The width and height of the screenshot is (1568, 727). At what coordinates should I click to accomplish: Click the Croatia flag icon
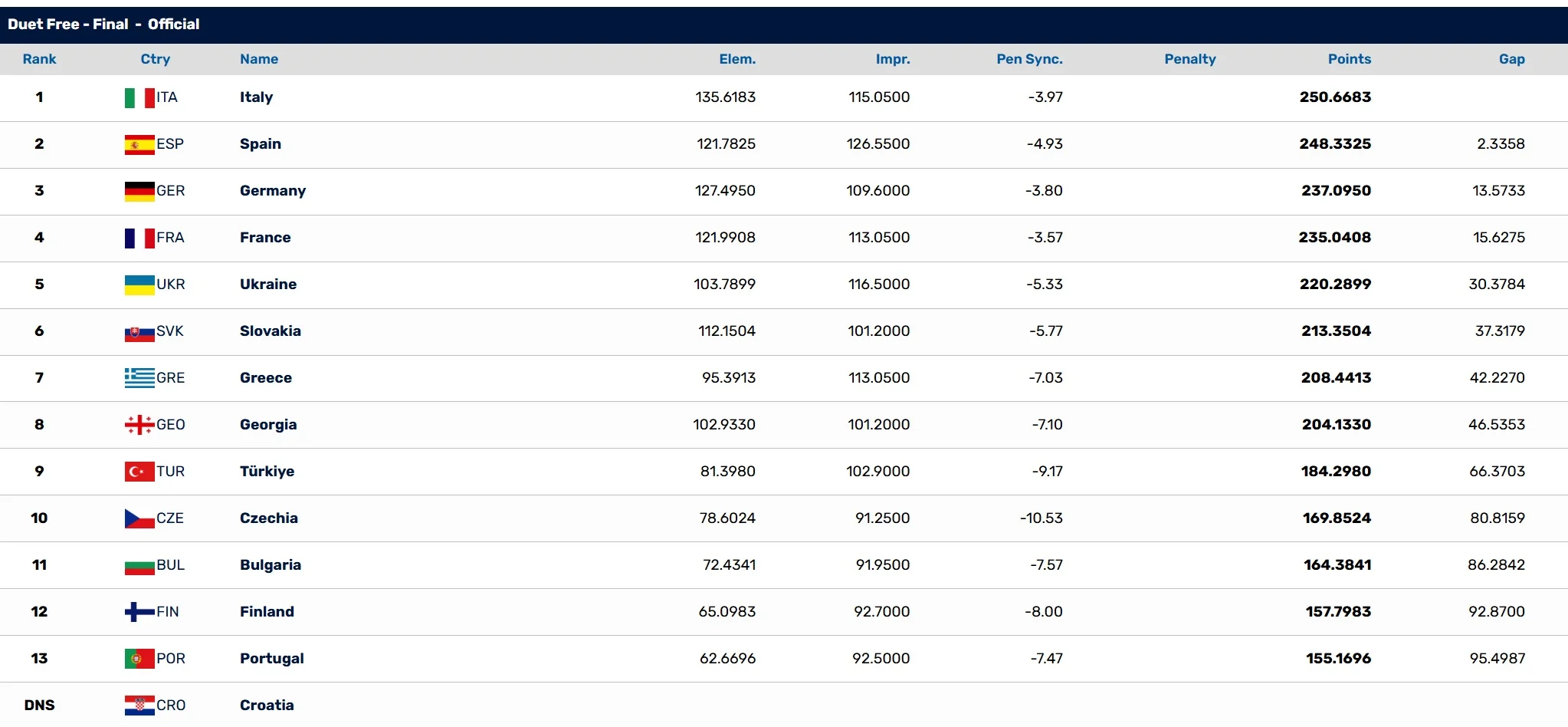click(x=139, y=706)
